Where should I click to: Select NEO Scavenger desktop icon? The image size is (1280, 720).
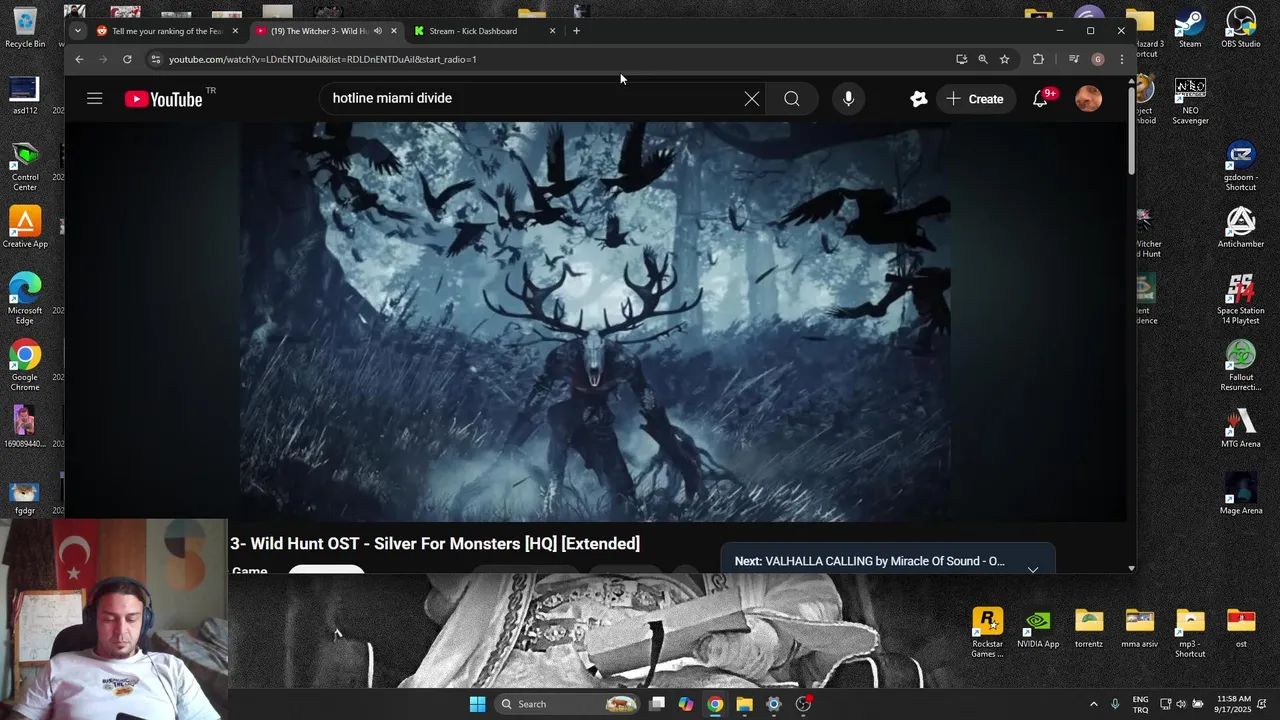[x=1190, y=100]
